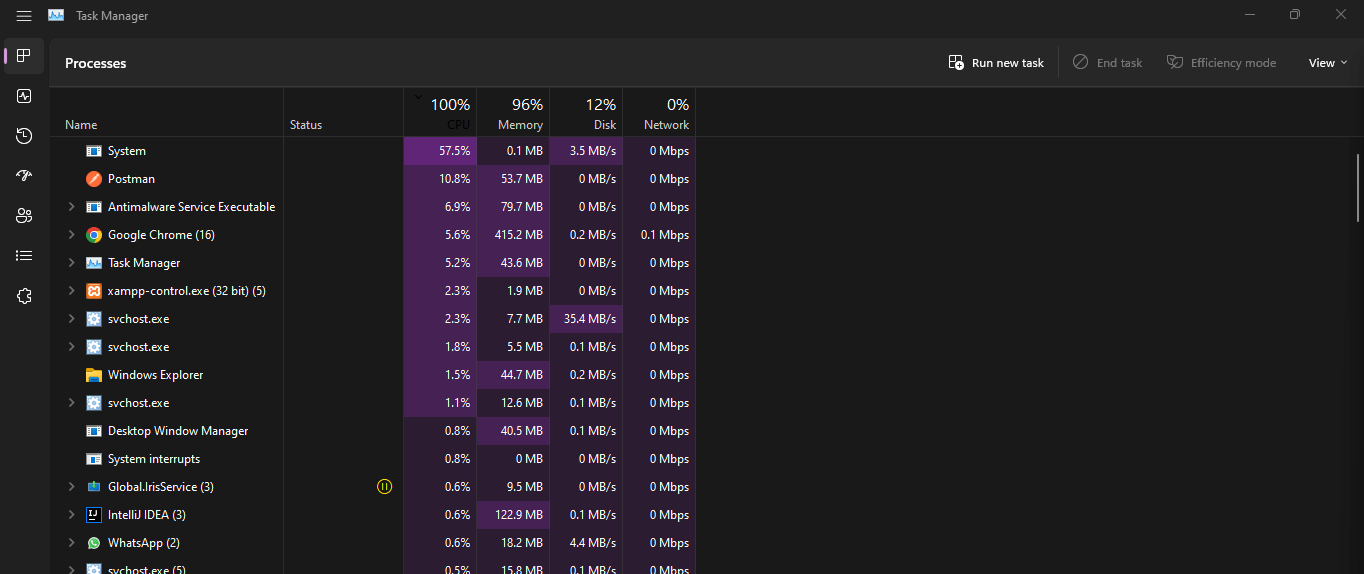Image resolution: width=1364 pixels, height=574 pixels.
Task: Open the View dropdown menu
Action: tap(1328, 63)
